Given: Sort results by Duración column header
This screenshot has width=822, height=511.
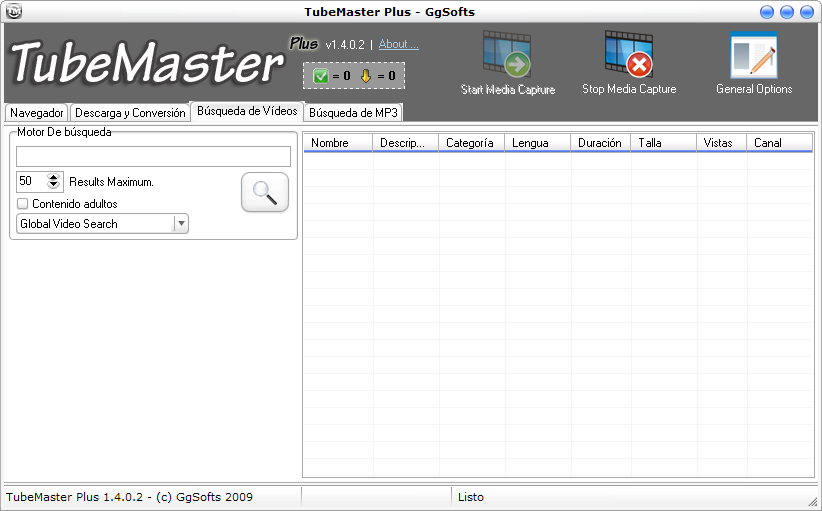Looking at the screenshot, I should 599,143.
